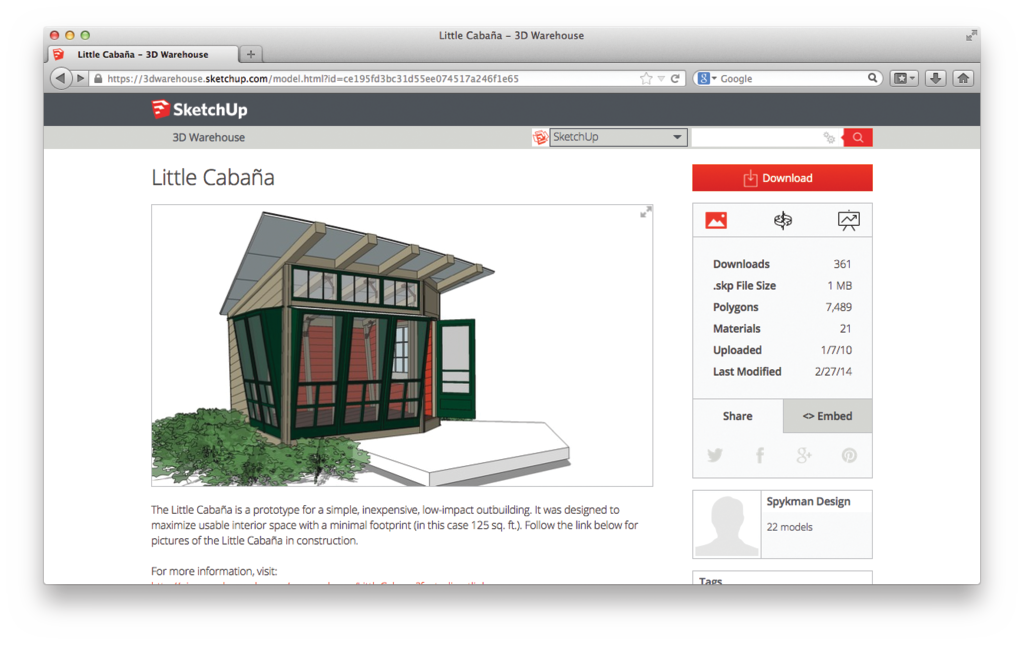This screenshot has width=1024, height=645.
Task: Click the 22 models link
Action: [x=790, y=527]
